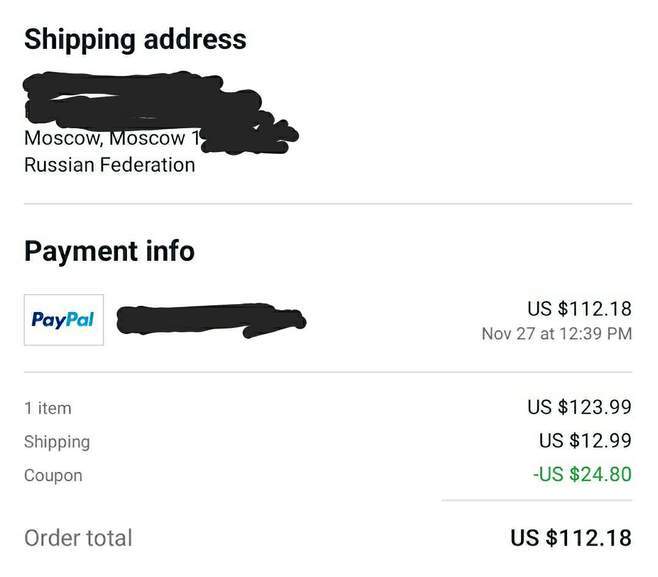Click the Order total label
Image resolution: width=658 pixels, height=577 pixels.
pyautogui.click(x=78, y=538)
